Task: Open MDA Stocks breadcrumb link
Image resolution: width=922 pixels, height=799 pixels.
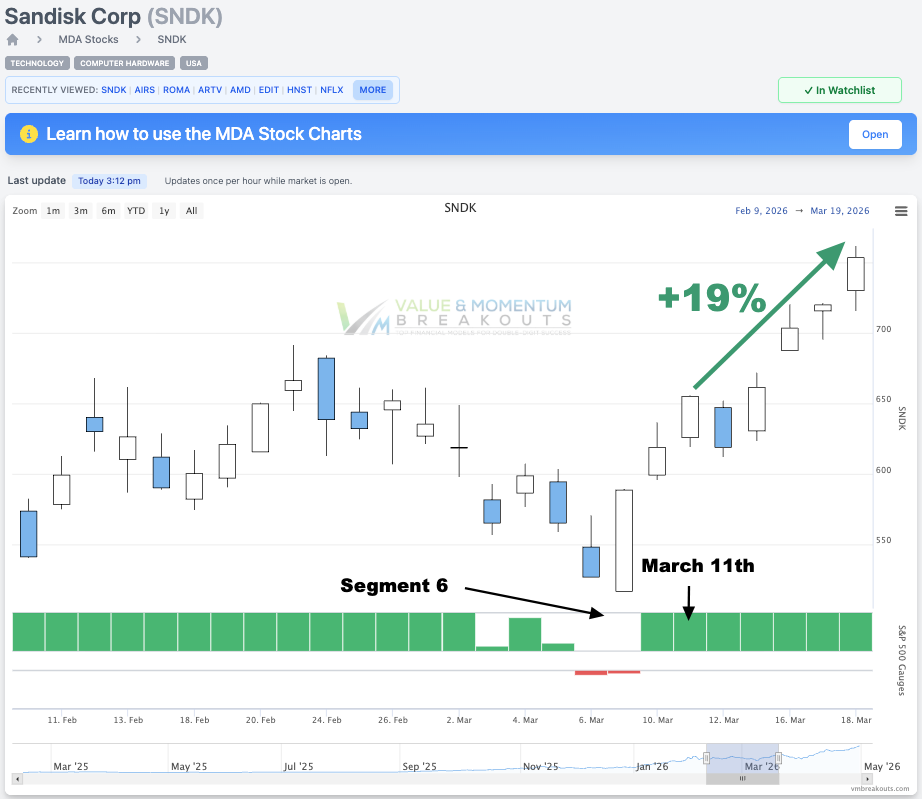Action: coord(88,39)
